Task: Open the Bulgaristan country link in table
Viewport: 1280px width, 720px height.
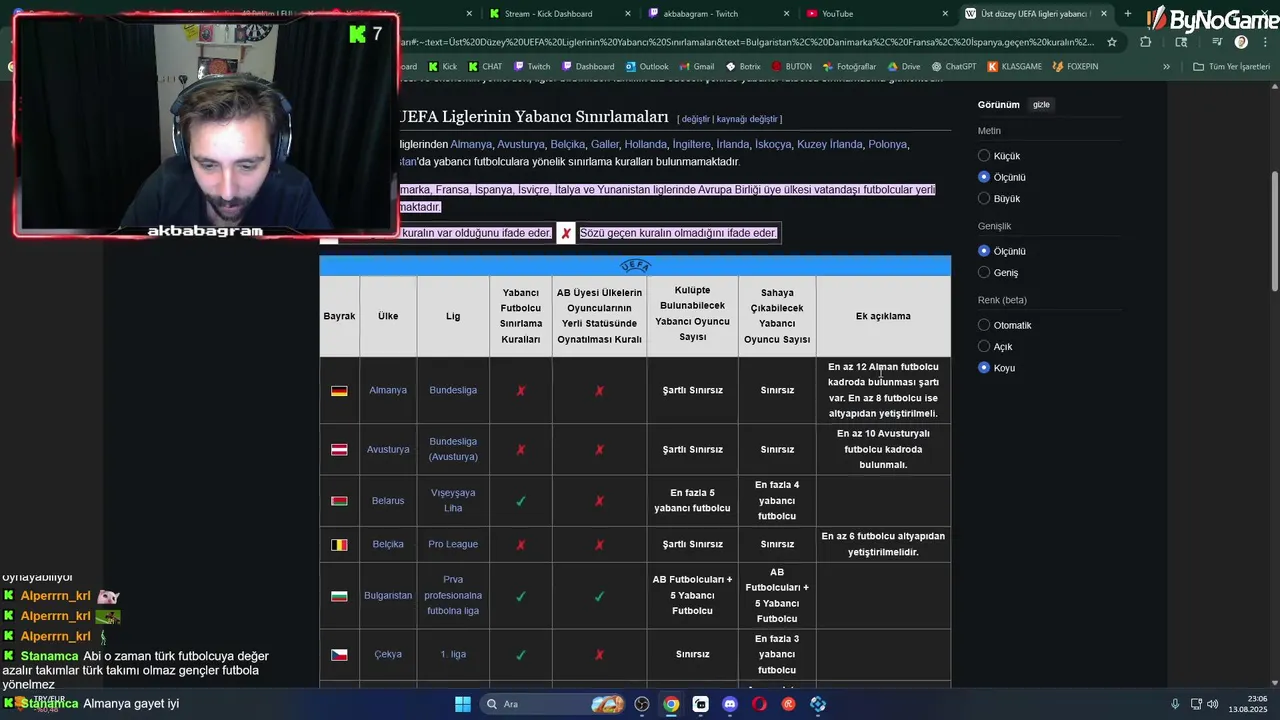Action: tap(388, 595)
